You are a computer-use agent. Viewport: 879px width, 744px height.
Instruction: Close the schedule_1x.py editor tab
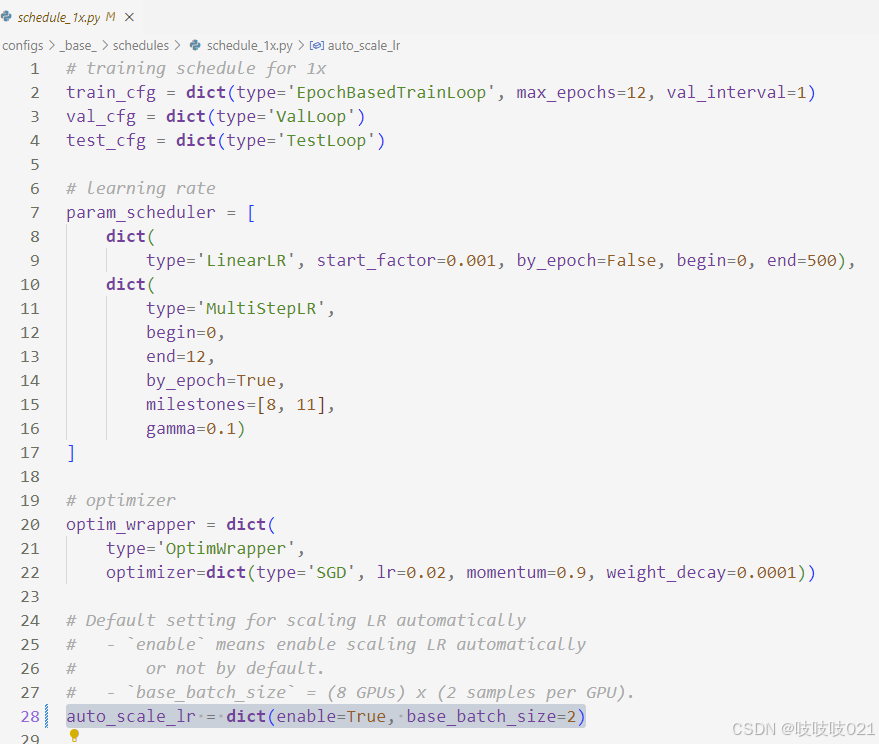coord(129,17)
